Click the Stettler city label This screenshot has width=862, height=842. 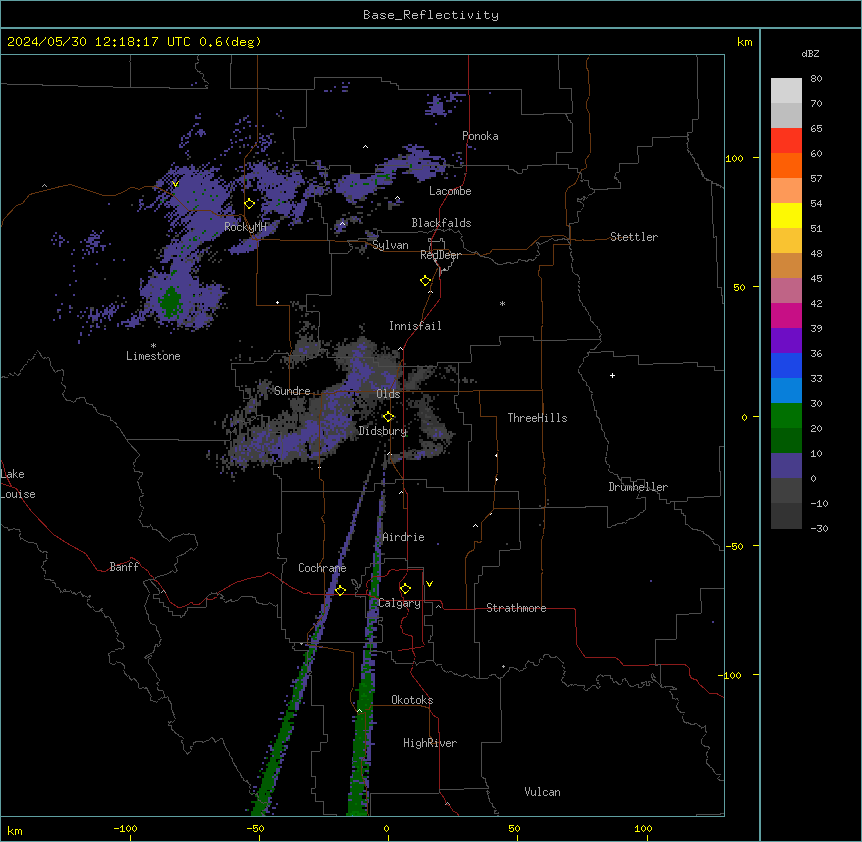[x=634, y=237]
